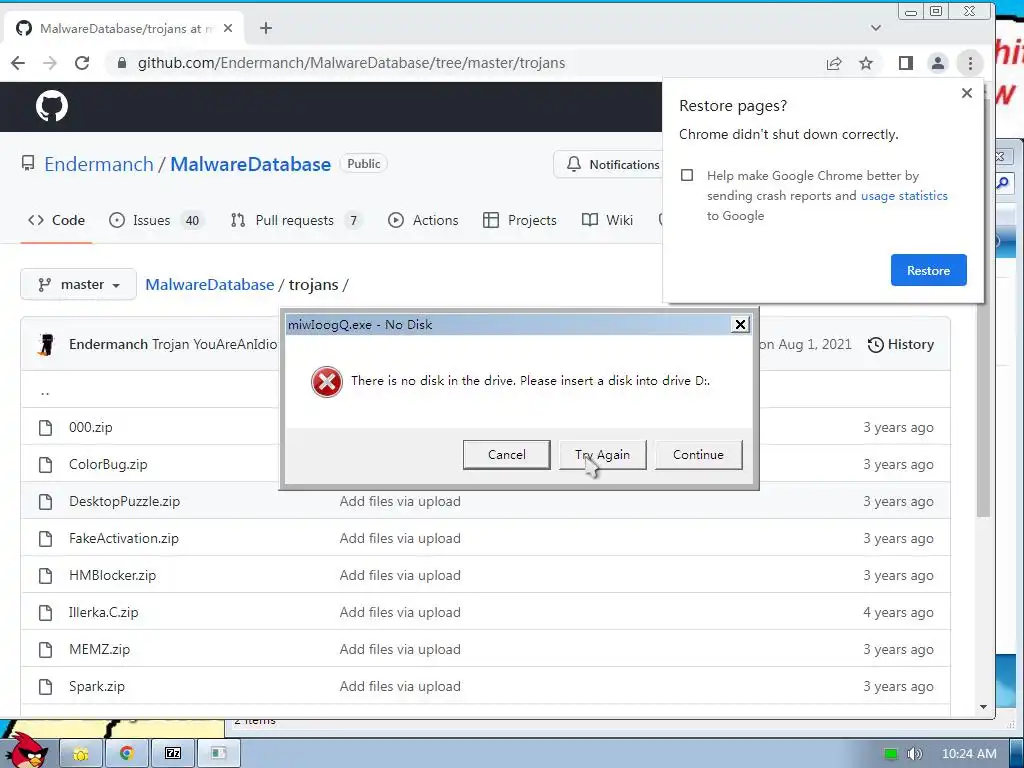The width and height of the screenshot is (1024, 768).
Task: Switch to the Issues tab
Action: [x=157, y=221]
